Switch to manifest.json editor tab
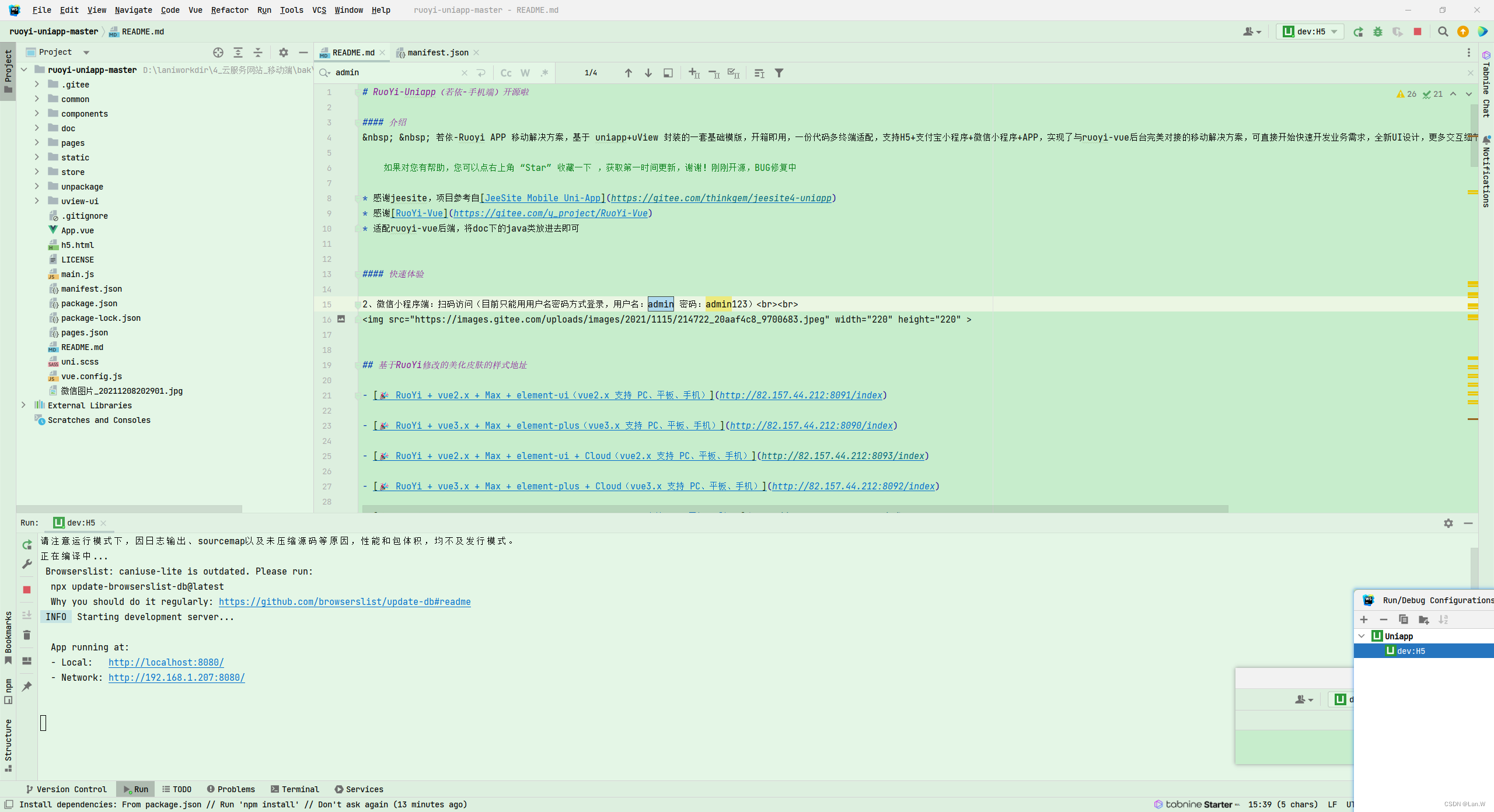This screenshot has height=812, width=1494. [437, 52]
